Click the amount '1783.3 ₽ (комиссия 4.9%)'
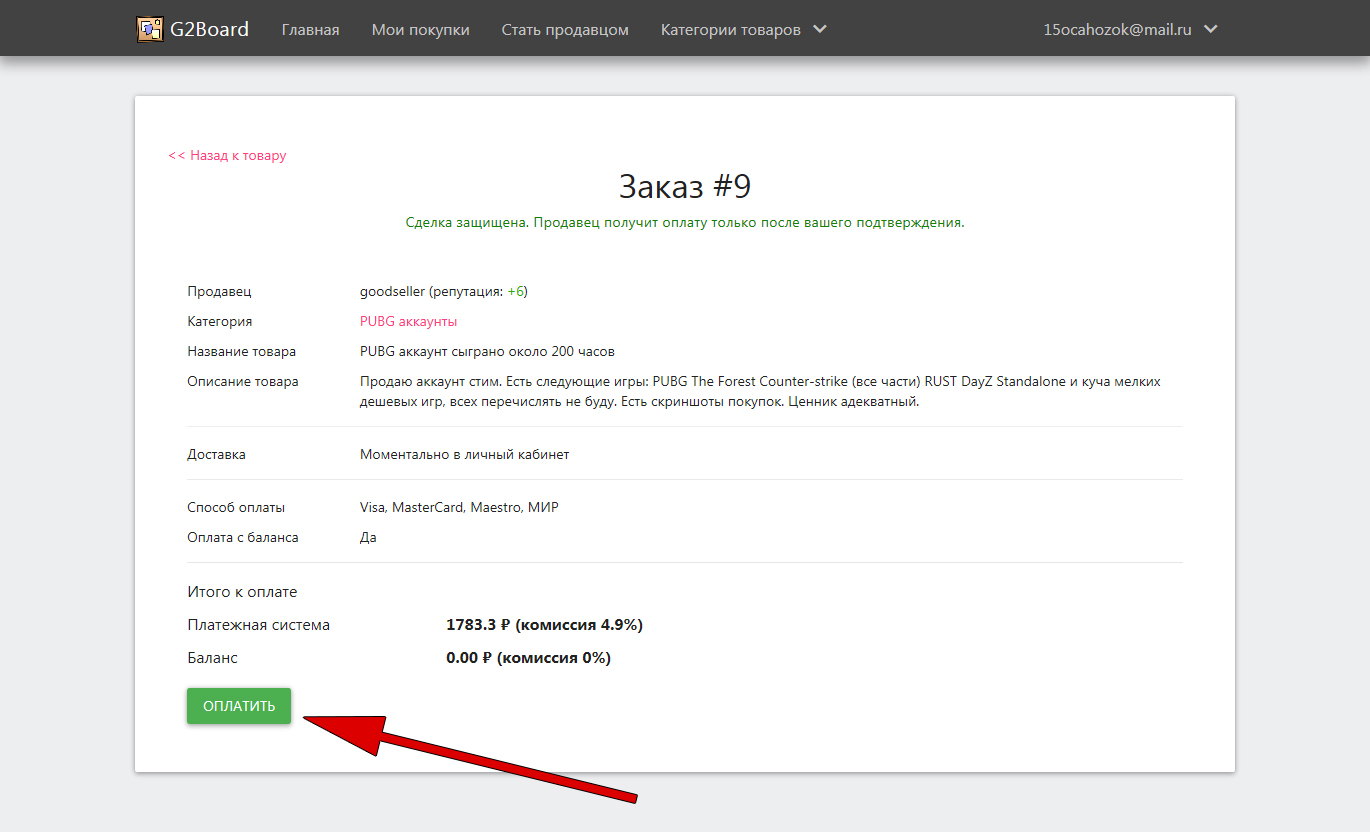This screenshot has height=832, width=1370. point(544,625)
